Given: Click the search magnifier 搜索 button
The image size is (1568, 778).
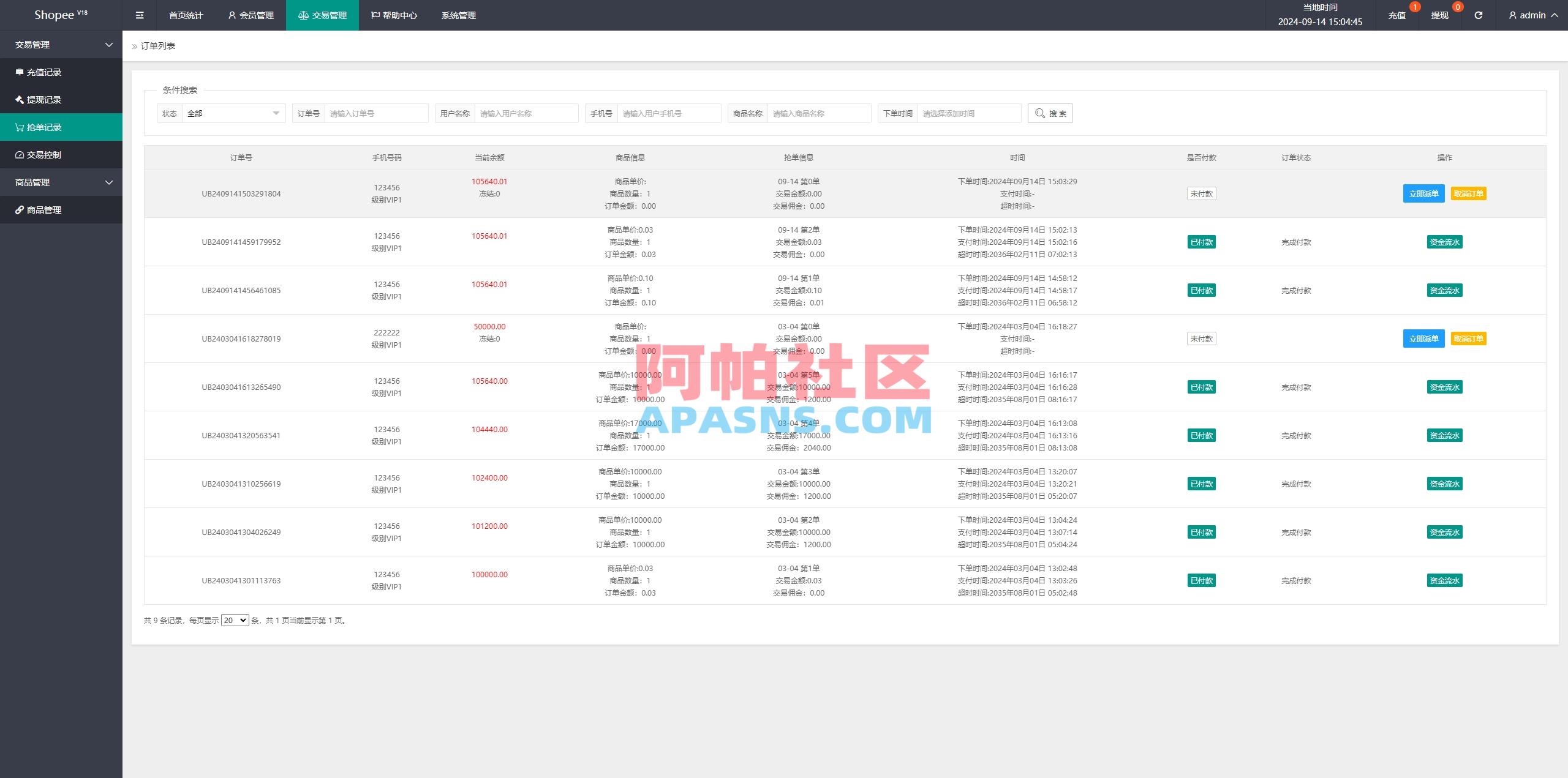Looking at the screenshot, I should click(x=1050, y=113).
